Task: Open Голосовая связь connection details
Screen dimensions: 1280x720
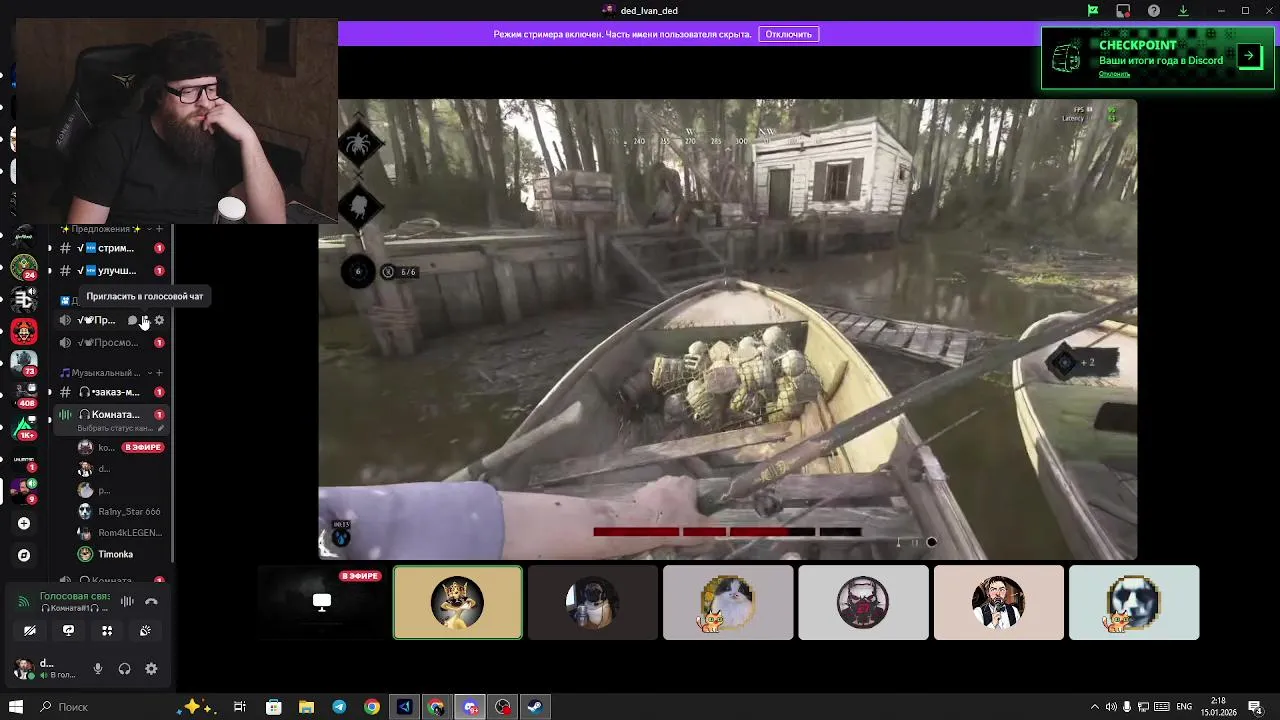Action: (75, 596)
